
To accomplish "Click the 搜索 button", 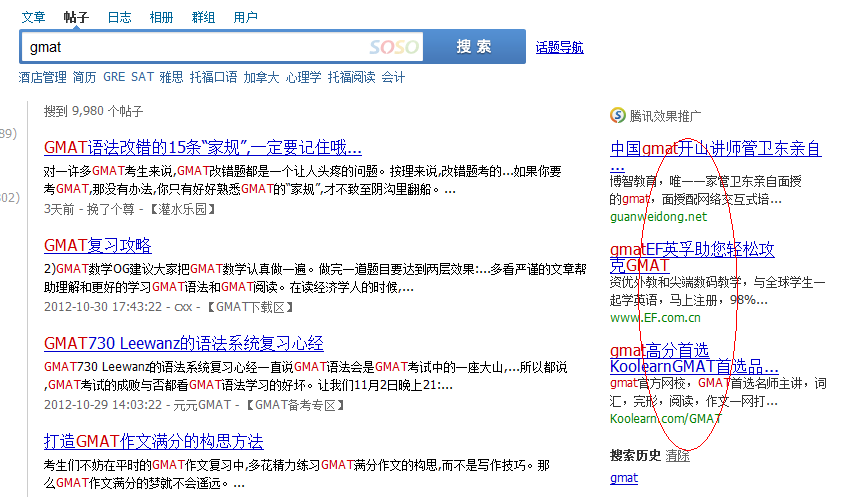I will click(x=474, y=47).
